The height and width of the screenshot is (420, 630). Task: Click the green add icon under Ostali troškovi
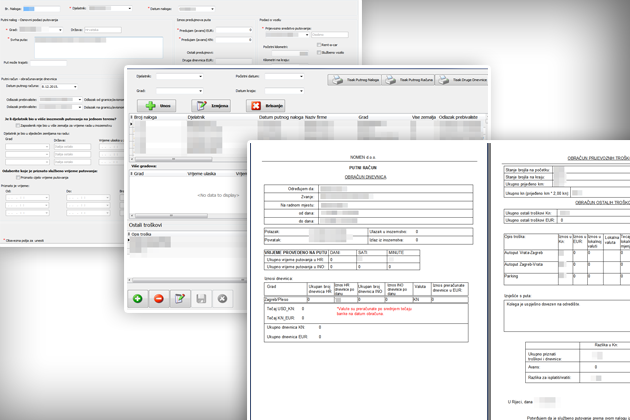click(138, 298)
